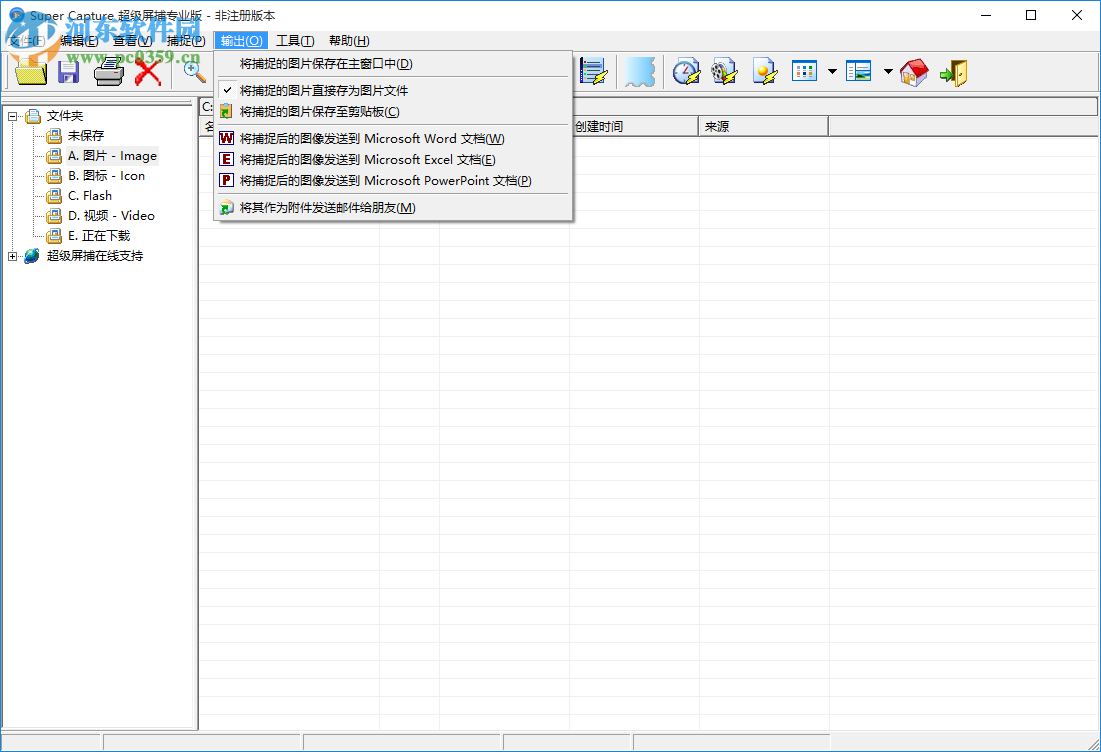Image resolution: width=1101 pixels, height=752 pixels.
Task: Open the list view dropdown arrow
Action: tap(886, 71)
